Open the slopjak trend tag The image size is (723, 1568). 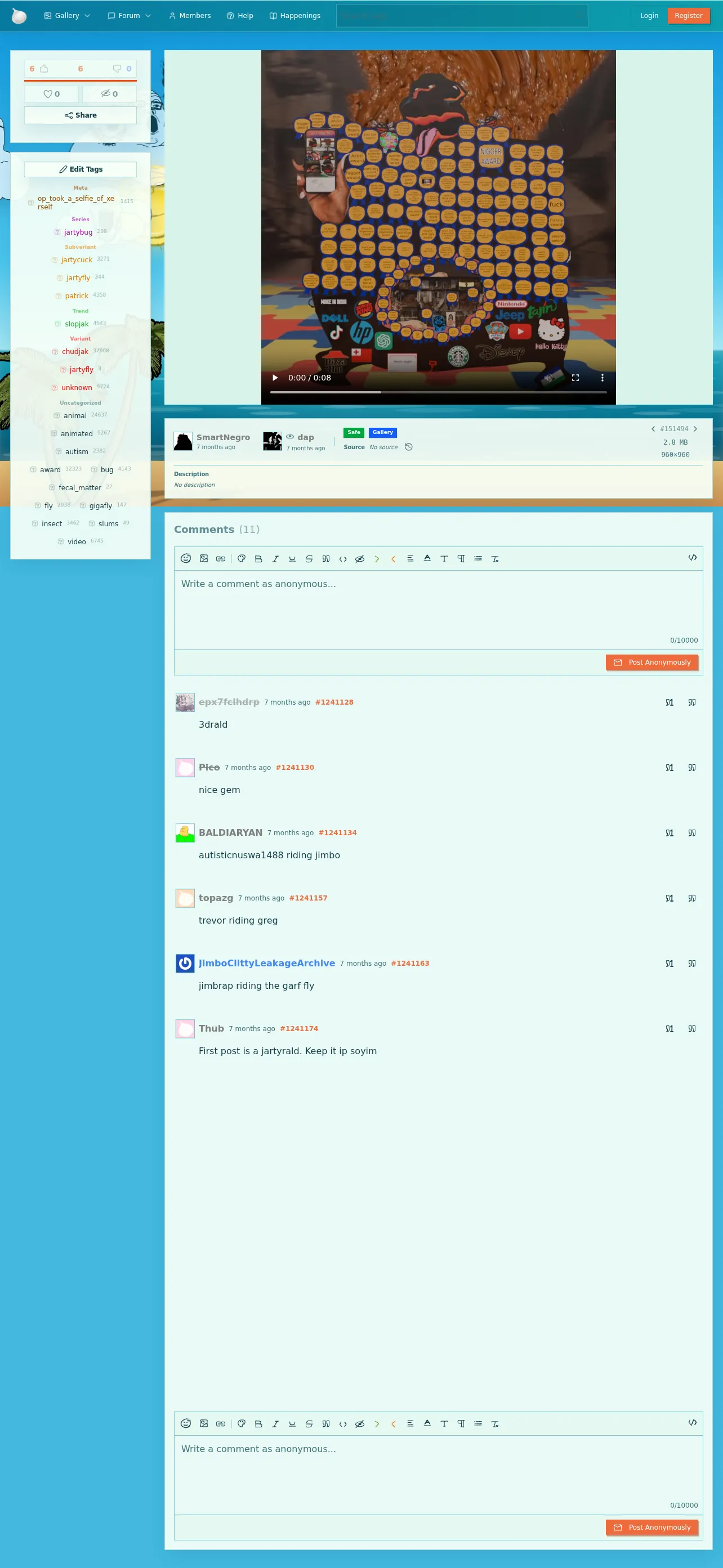tap(77, 324)
